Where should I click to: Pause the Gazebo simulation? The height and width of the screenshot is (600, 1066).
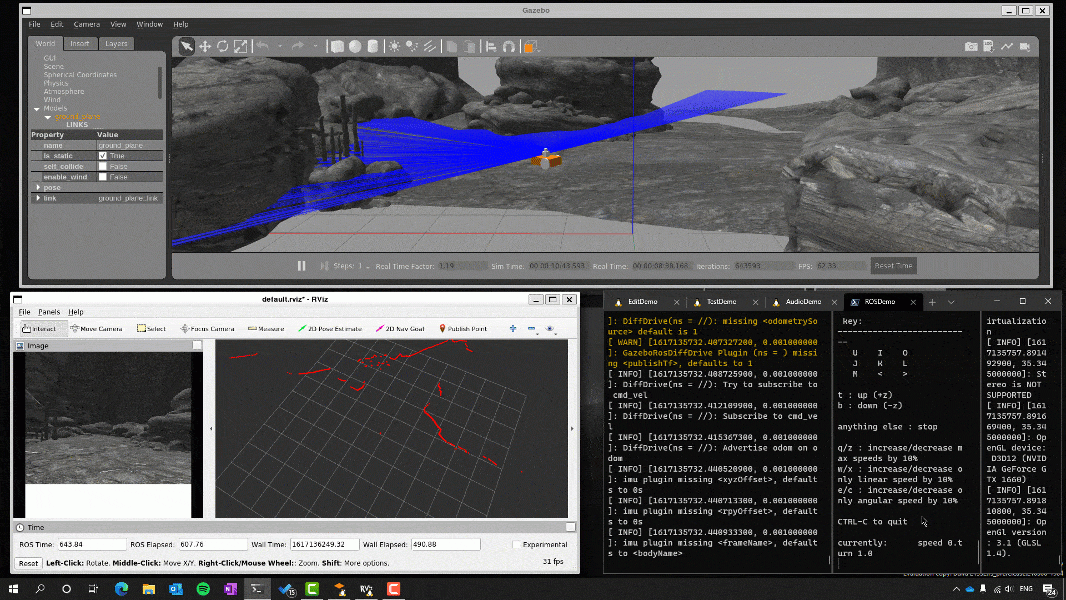(301, 266)
